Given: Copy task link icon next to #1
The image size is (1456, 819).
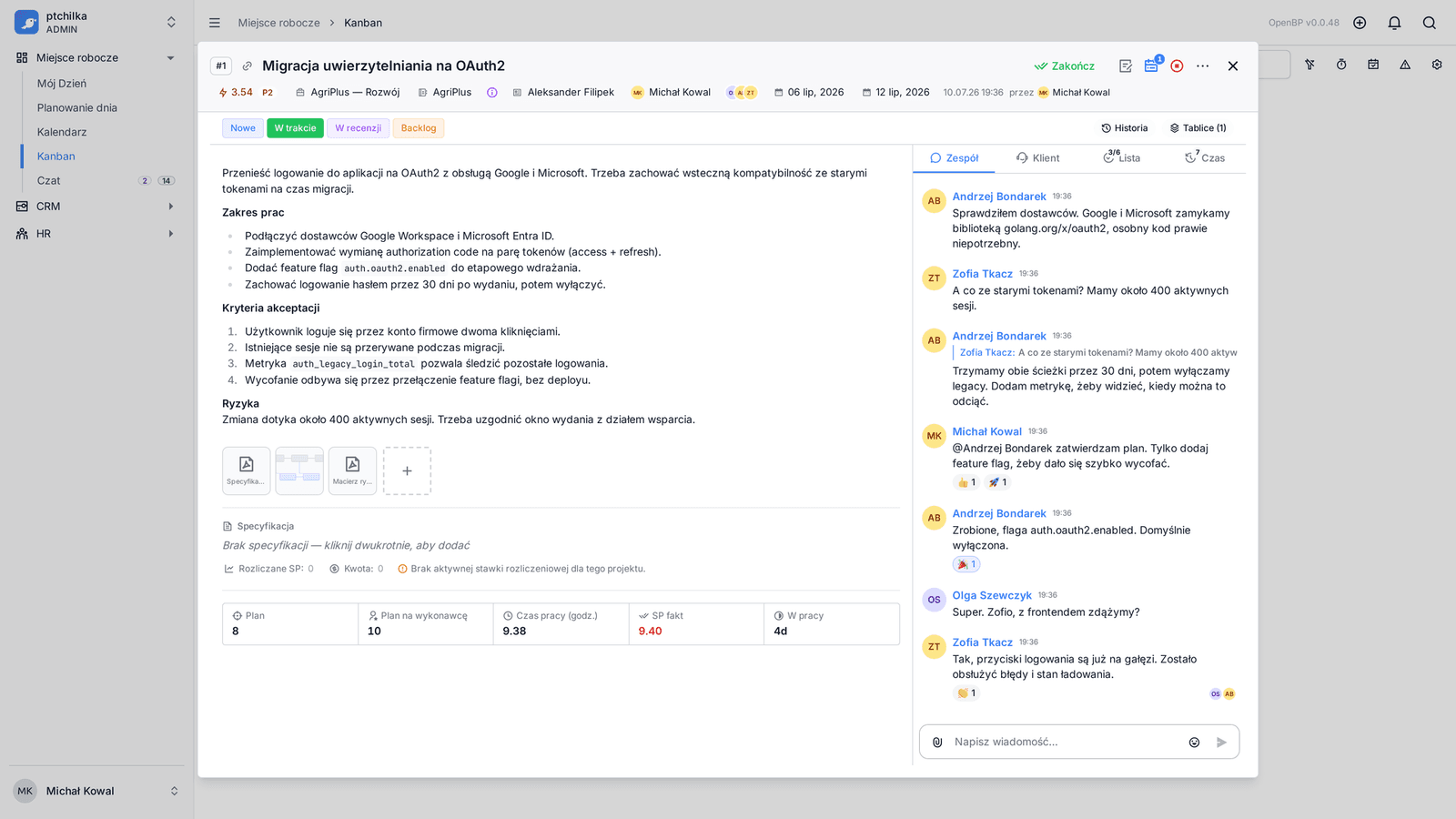Looking at the screenshot, I should point(247,66).
